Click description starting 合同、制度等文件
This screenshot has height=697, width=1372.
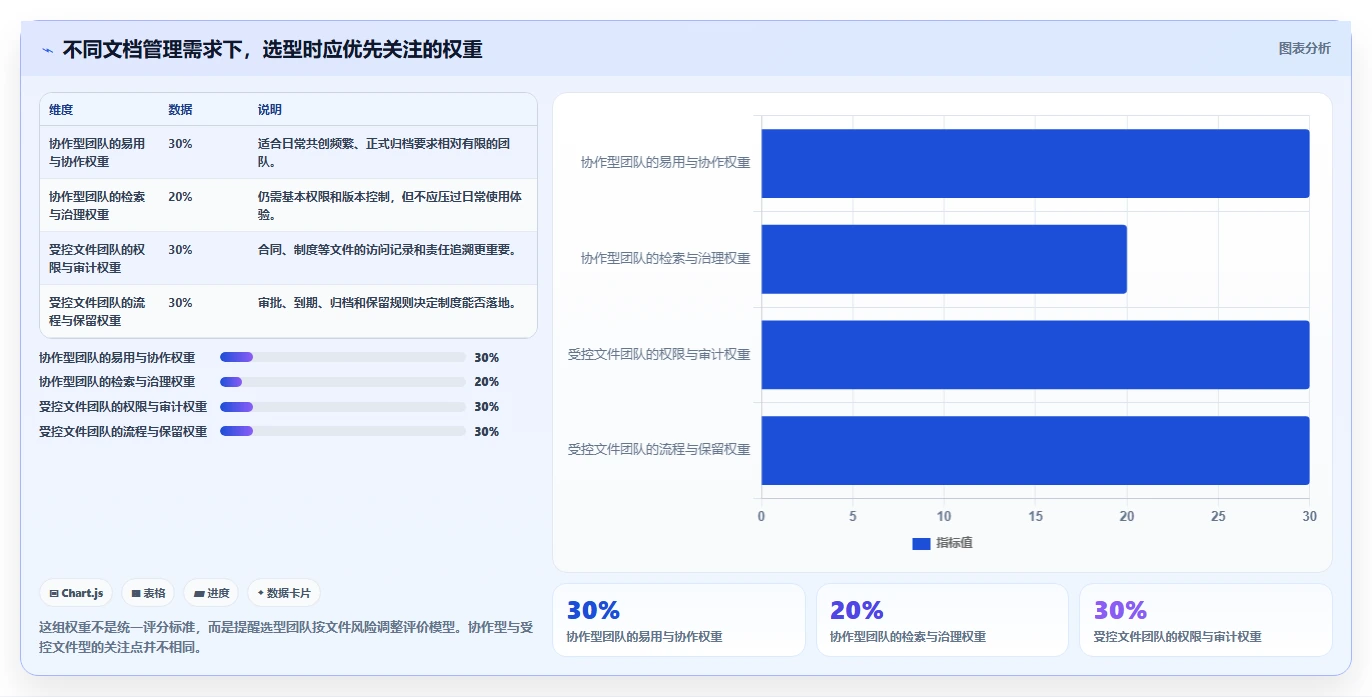387,250
